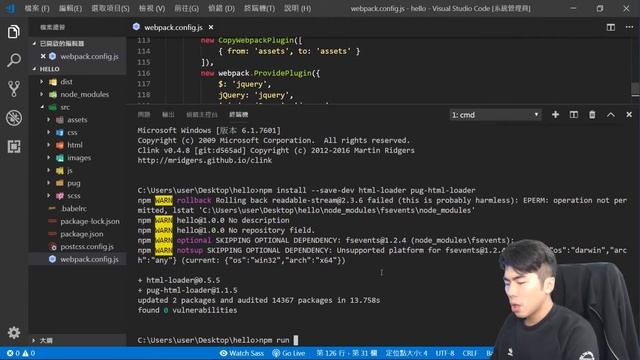Open the View (V) menu
The image size is (640, 360).
click(152, 8)
